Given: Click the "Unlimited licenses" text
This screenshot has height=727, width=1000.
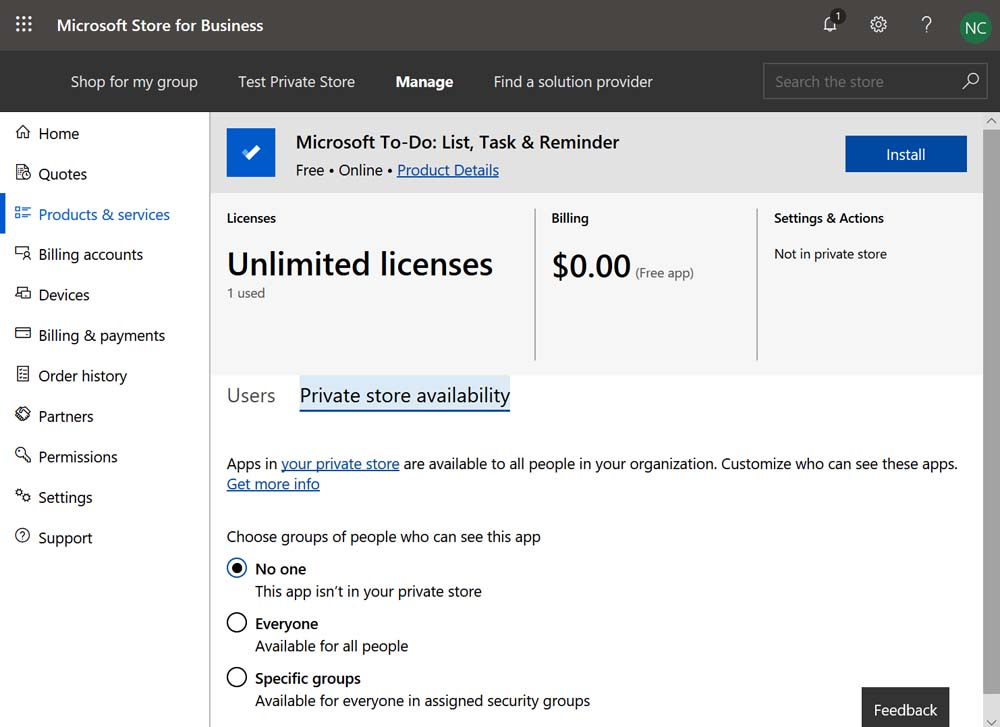Looking at the screenshot, I should tap(360, 264).
